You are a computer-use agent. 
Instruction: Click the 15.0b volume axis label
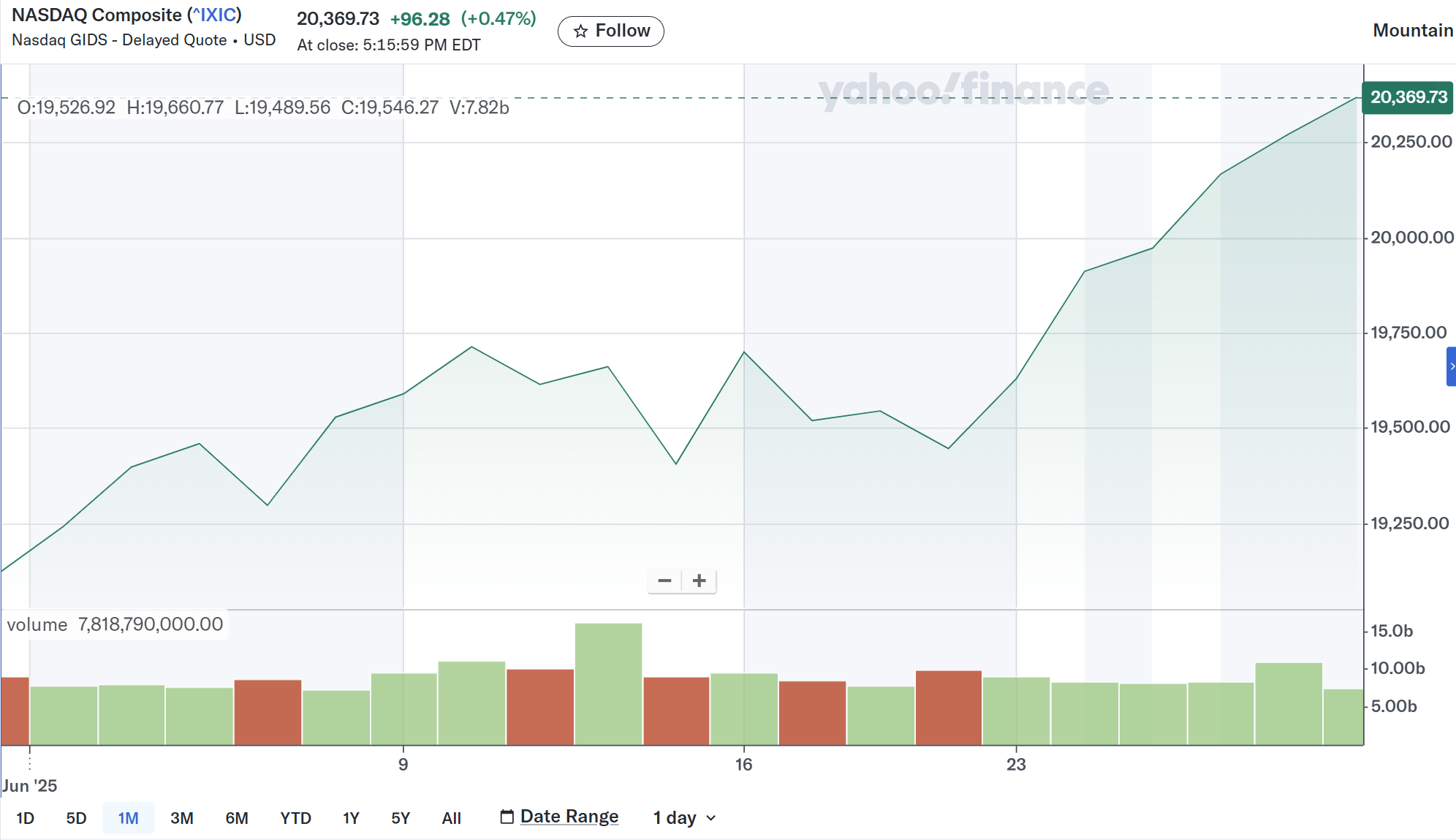click(x=1392, y=631)
